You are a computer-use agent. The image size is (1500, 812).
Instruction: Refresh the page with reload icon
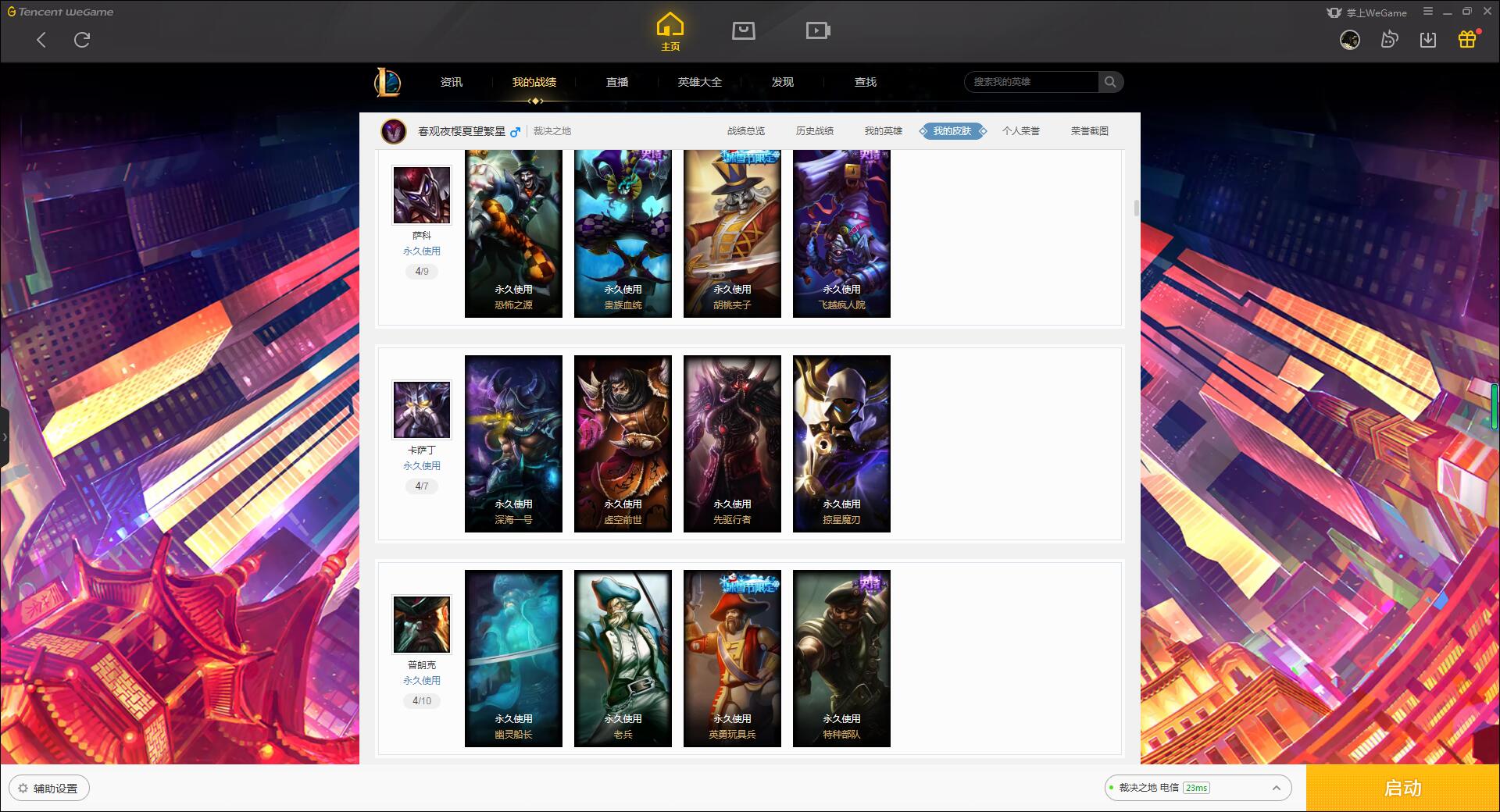82,40
